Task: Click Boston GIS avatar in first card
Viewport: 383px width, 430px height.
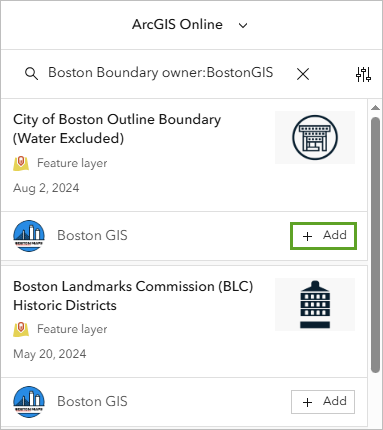Action: 29,236
